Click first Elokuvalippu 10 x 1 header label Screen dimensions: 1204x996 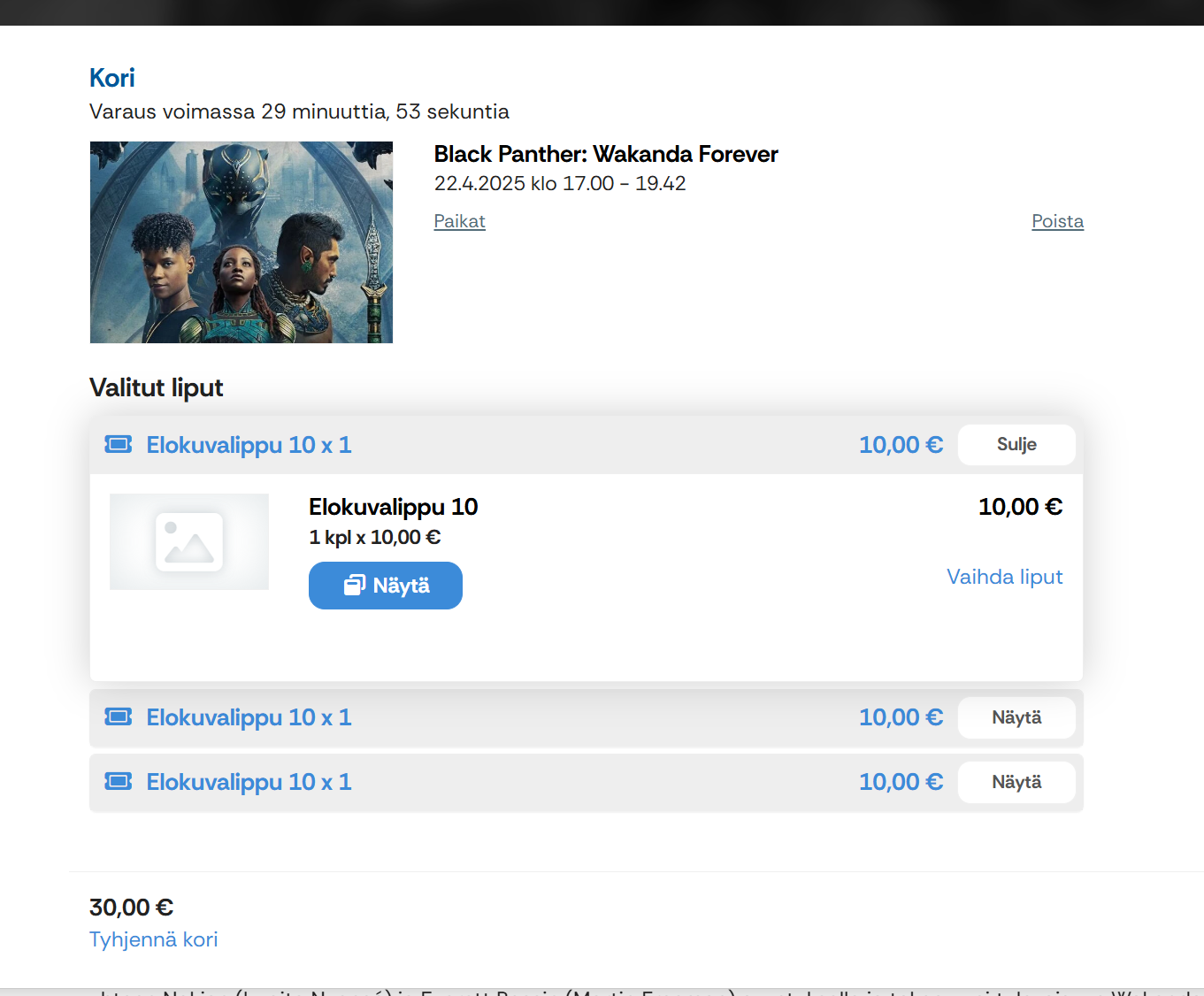point(249,445)
